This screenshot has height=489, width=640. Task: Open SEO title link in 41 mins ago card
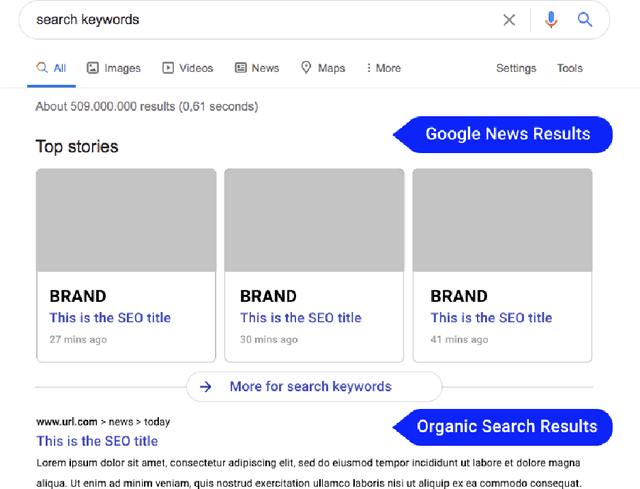tap(491, 318)
